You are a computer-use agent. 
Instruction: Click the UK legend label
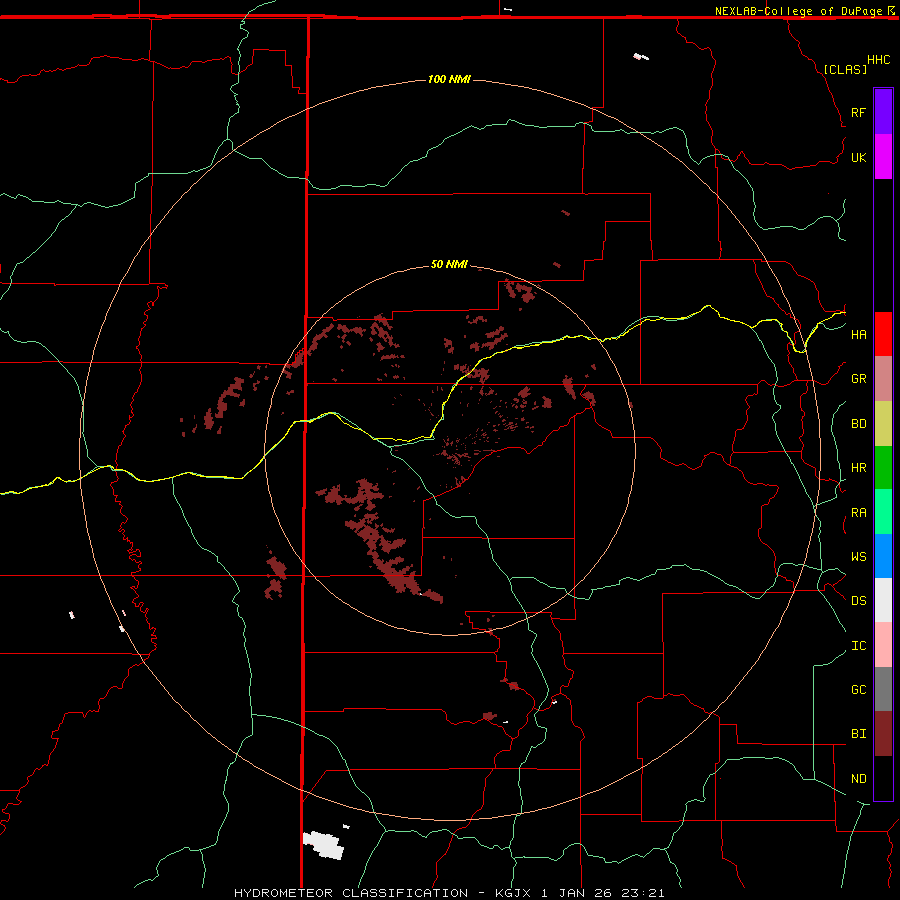click(858, 157)
